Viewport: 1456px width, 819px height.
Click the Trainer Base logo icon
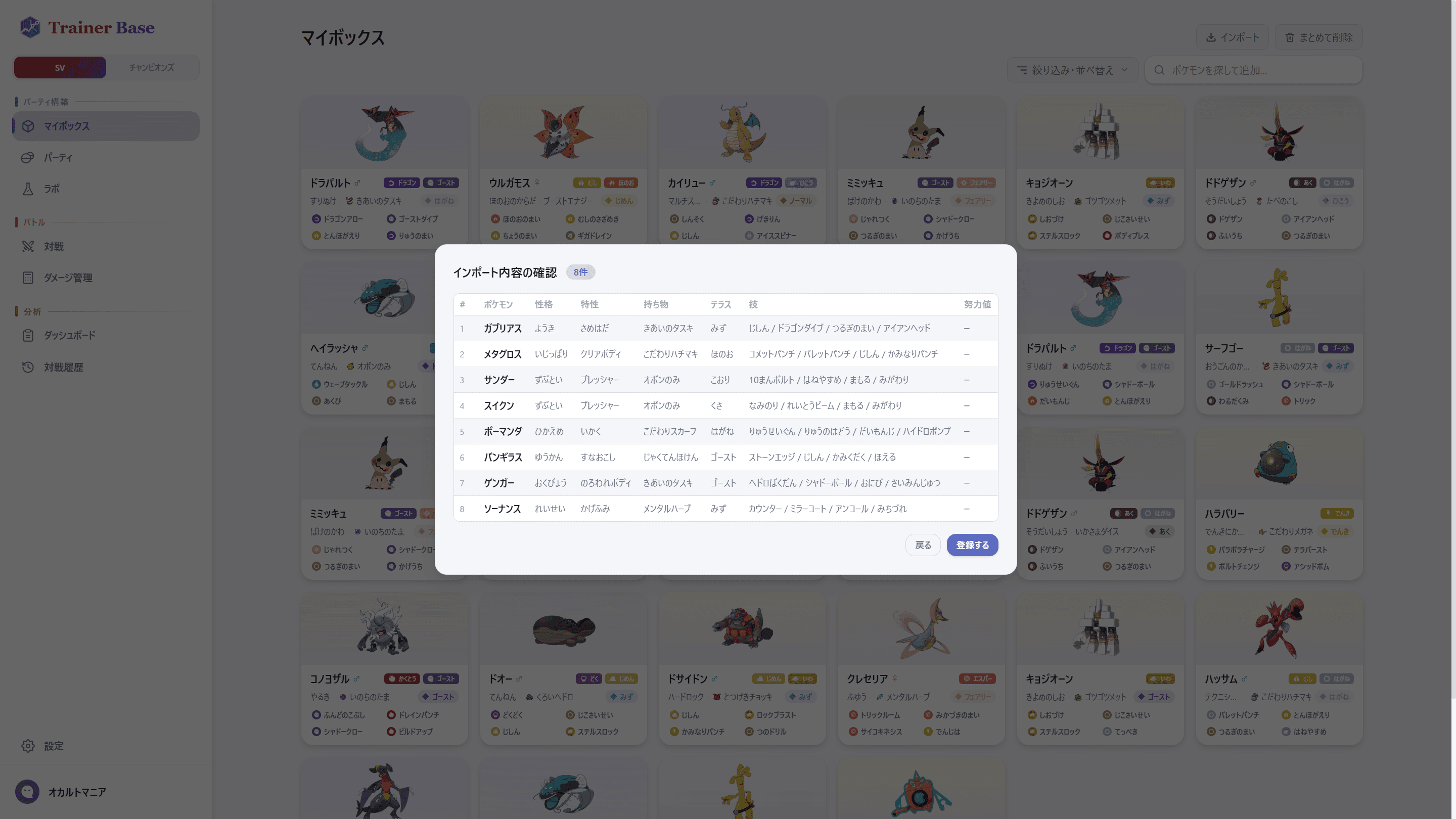tap(30, 27)
